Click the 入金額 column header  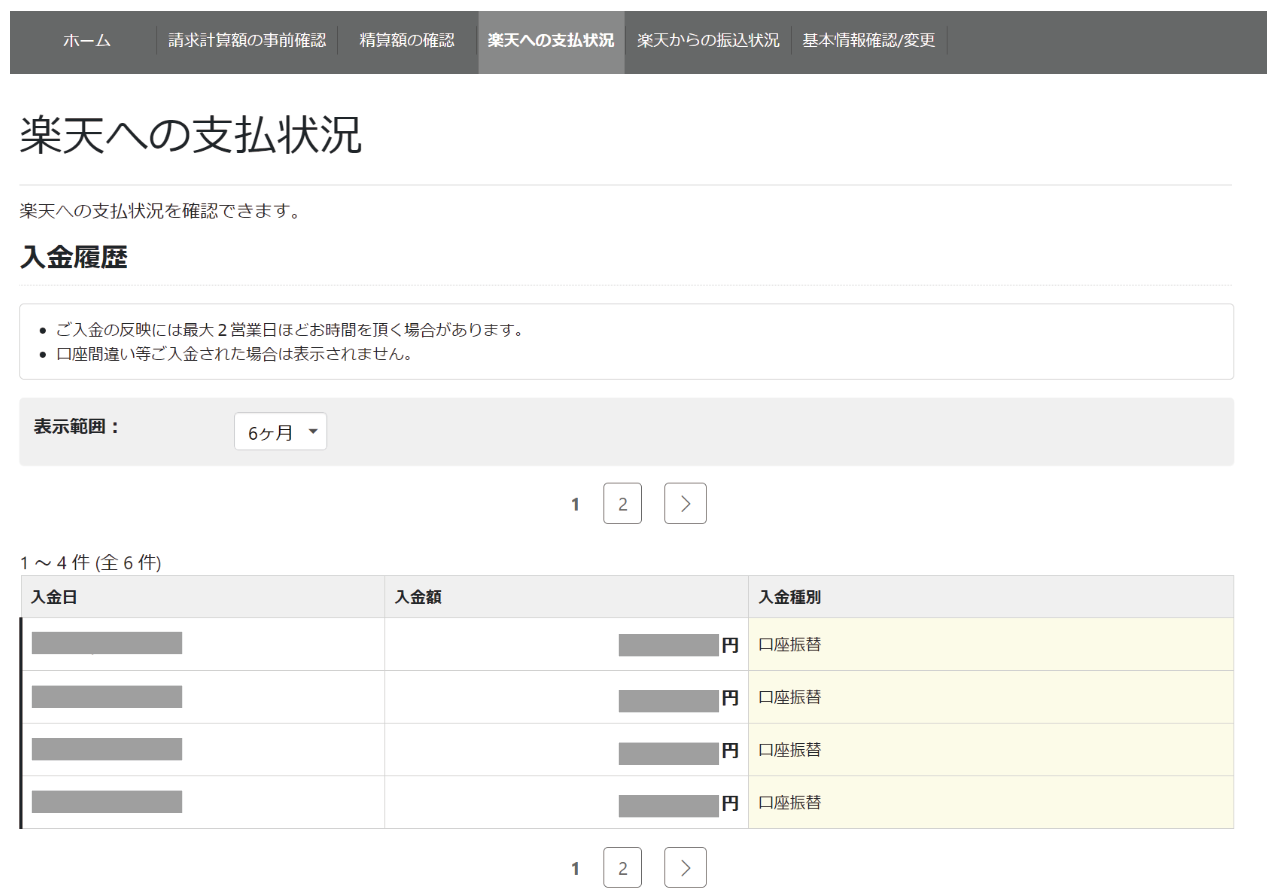click(x=418, y=597)
